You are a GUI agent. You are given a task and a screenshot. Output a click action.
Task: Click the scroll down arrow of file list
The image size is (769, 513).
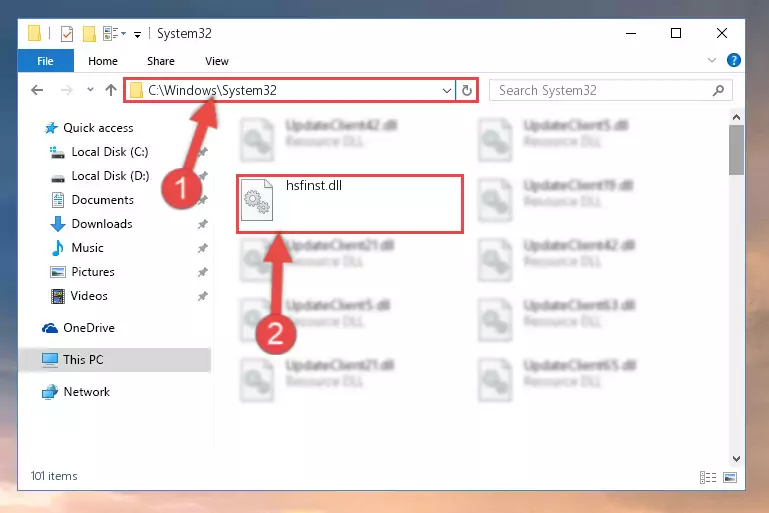pos(736,459)
